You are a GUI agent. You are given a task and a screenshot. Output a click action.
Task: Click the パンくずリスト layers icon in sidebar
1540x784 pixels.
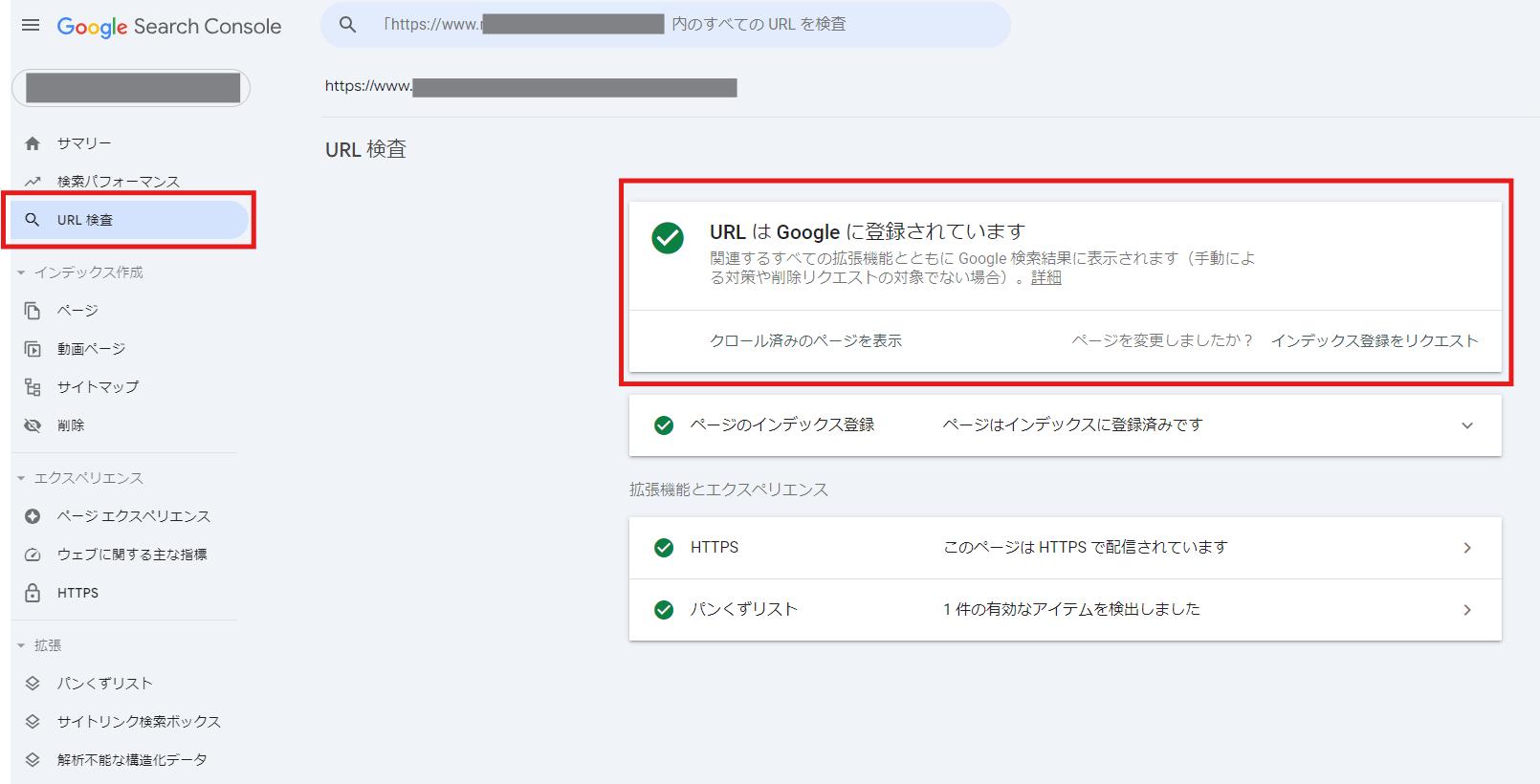click(x=33, y=684)
